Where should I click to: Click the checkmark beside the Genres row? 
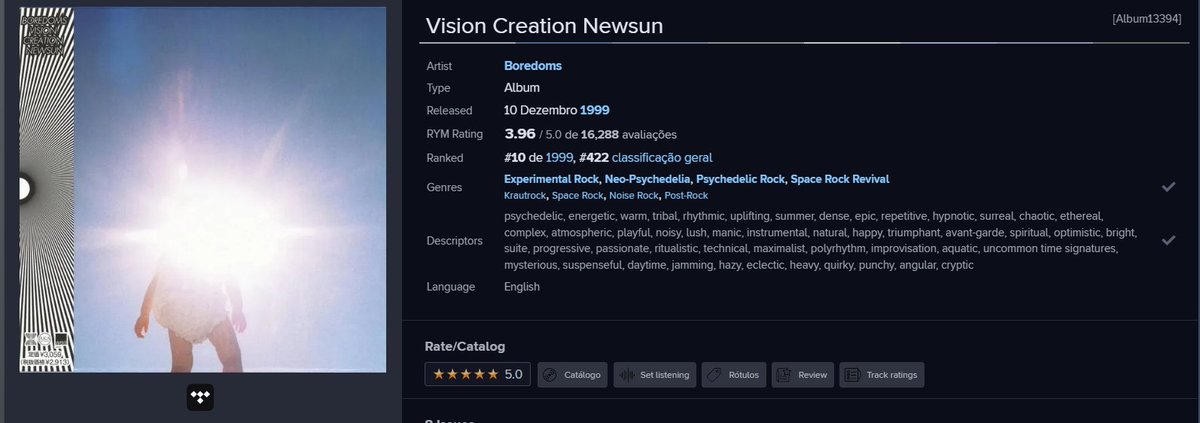pos(1168,187)
